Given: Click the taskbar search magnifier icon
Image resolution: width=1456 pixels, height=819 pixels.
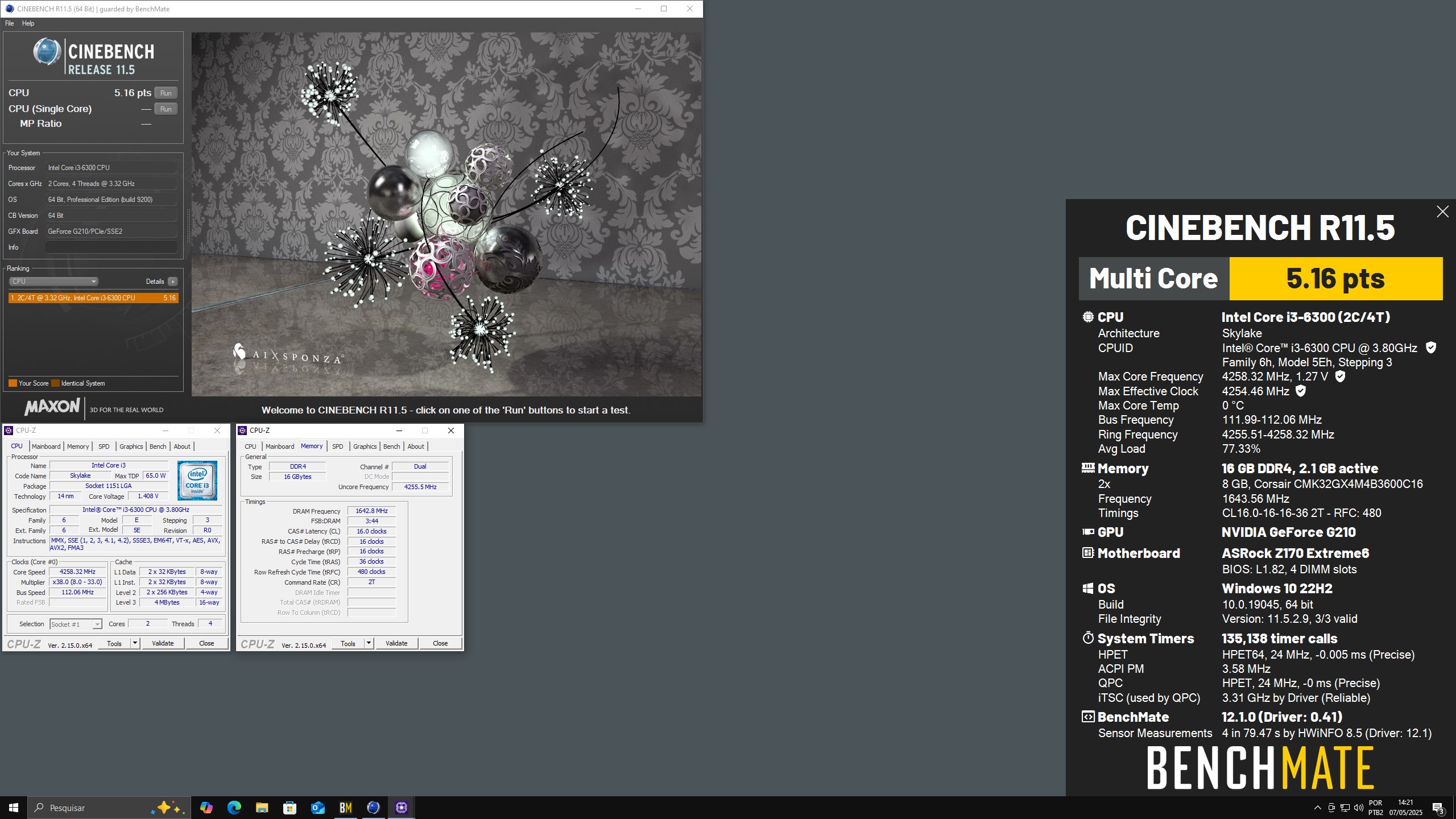Looking at the screenshot, I should pyautogui.click(x=39, y=808).
